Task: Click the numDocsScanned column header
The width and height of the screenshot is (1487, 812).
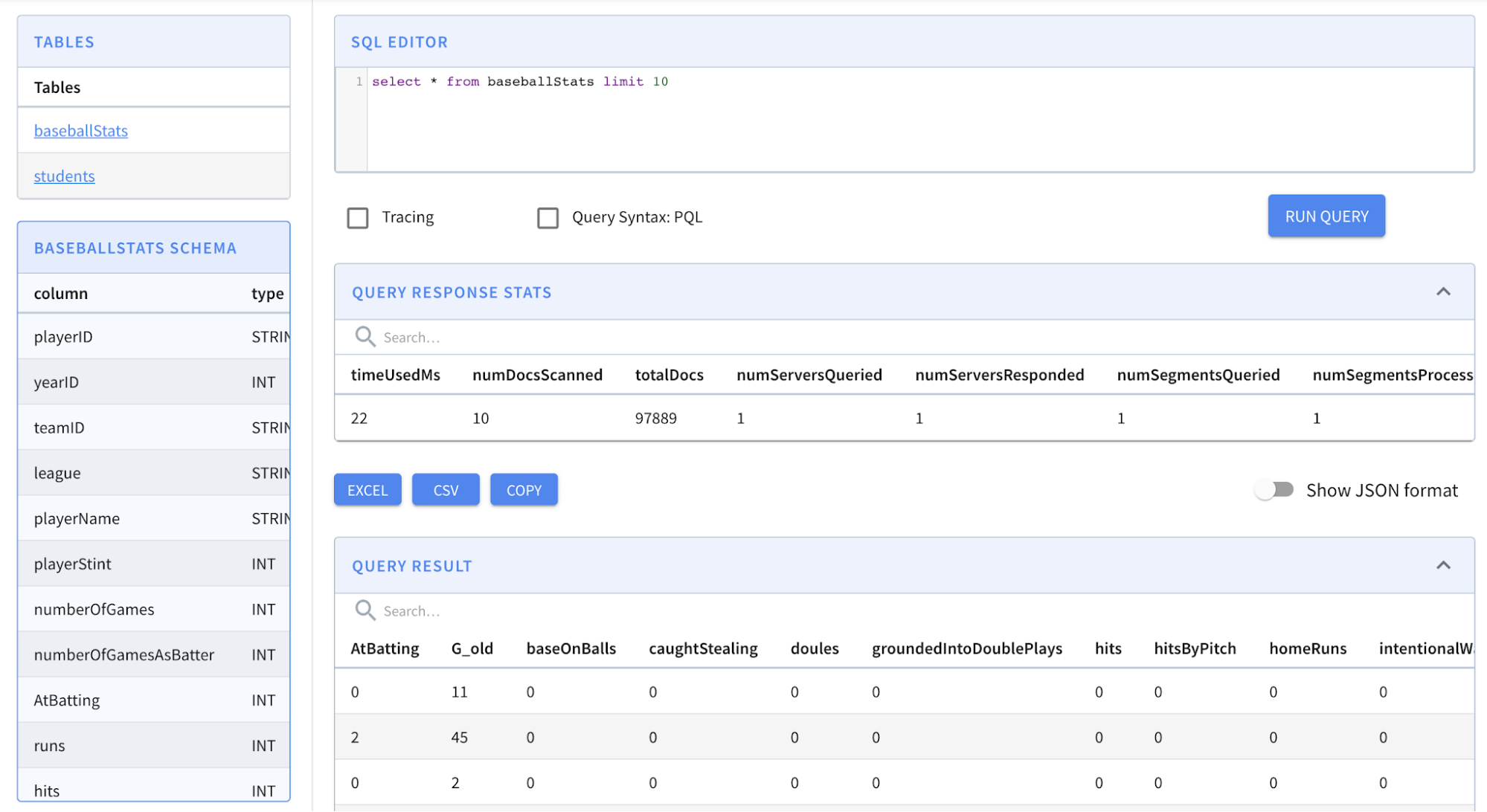Action: pos(537,373)
